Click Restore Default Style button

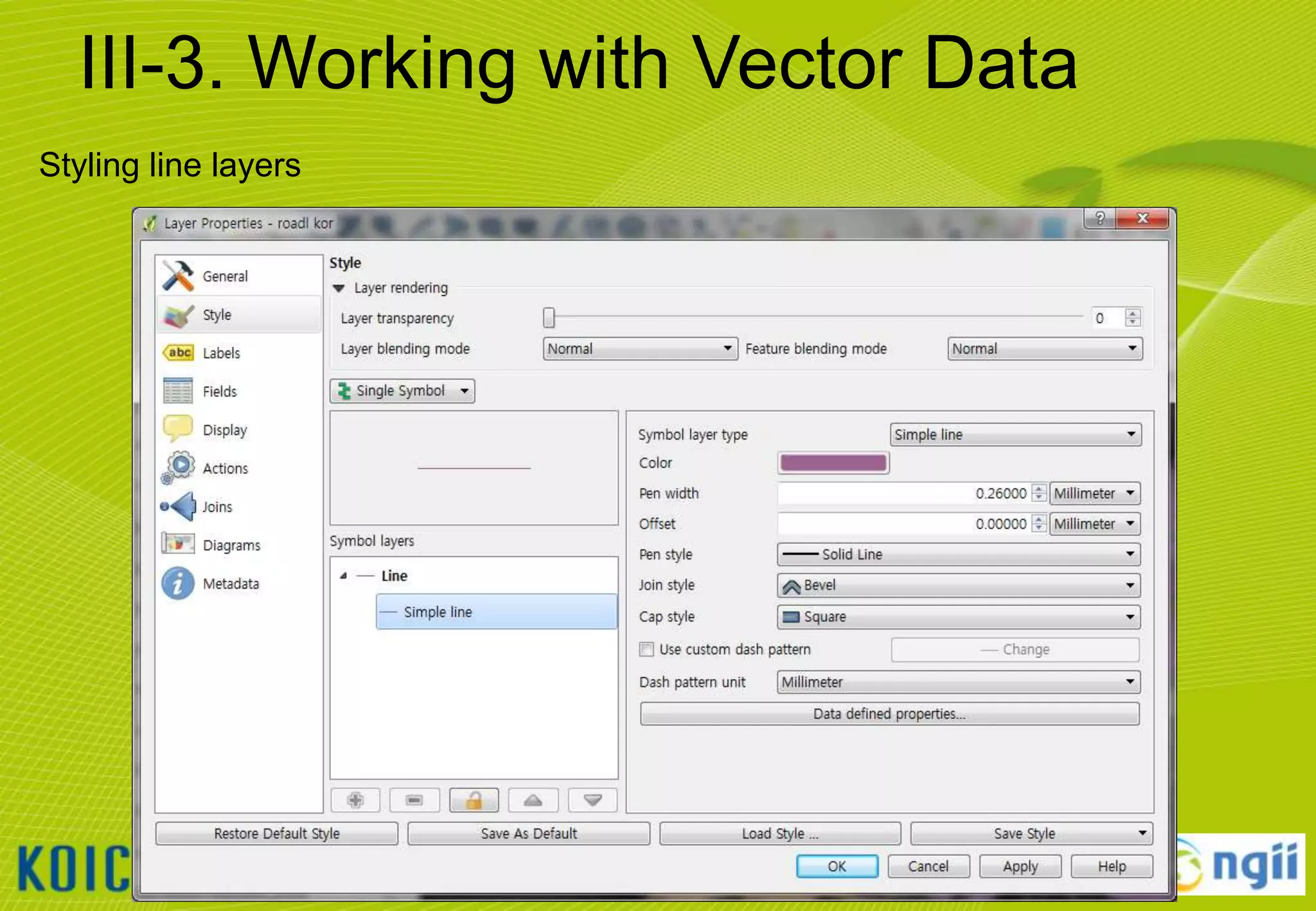pyautogui.click(x=276, y=833)
